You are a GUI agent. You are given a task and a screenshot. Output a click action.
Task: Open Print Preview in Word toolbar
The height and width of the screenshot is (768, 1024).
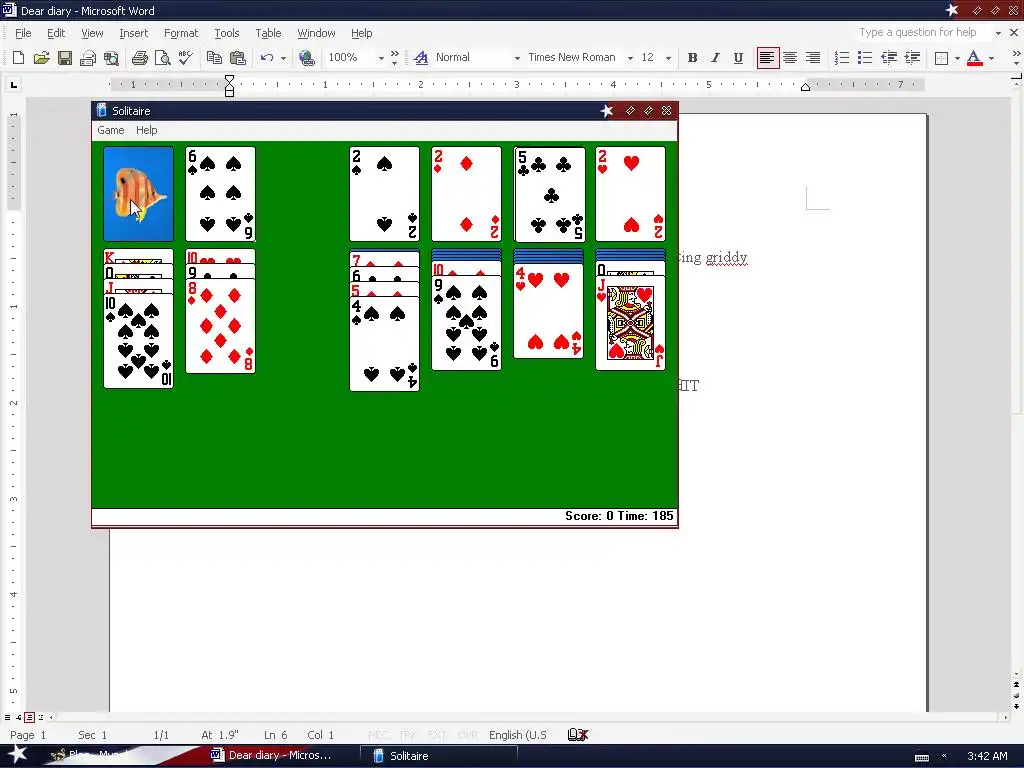163,58
